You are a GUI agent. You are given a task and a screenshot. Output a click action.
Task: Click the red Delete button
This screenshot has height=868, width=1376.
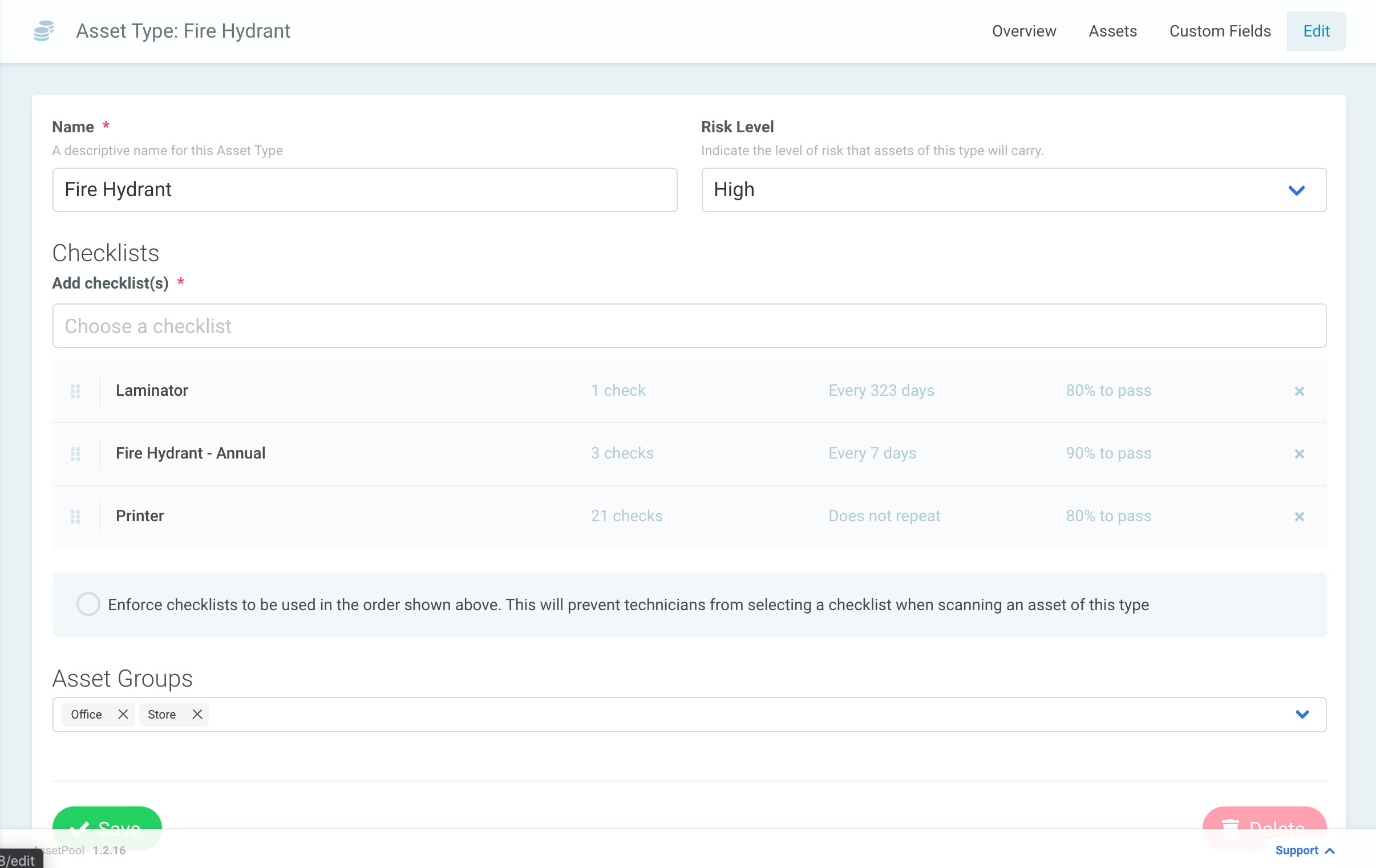pos(1264,820)
